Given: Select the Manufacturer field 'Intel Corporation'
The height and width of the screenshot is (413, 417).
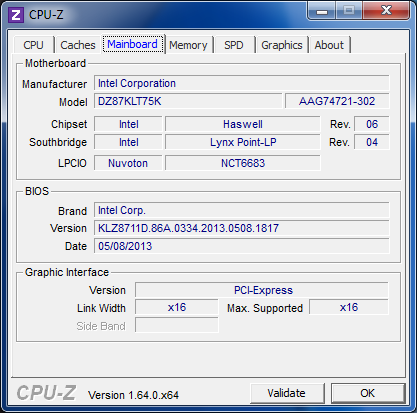Looking at the screenshot, I should tap(242, 83).
